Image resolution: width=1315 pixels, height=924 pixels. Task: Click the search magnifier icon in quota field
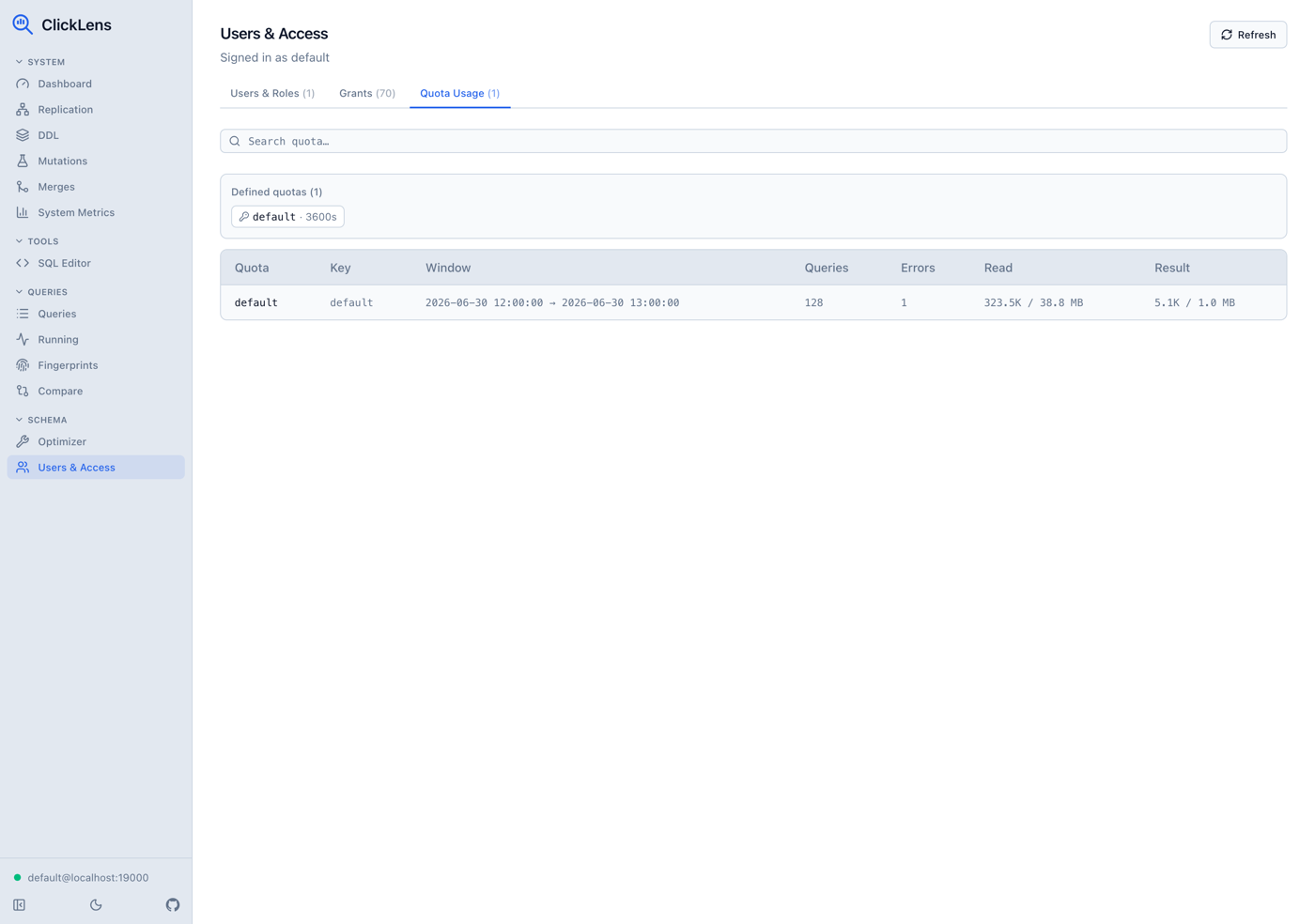coord(235,141)
